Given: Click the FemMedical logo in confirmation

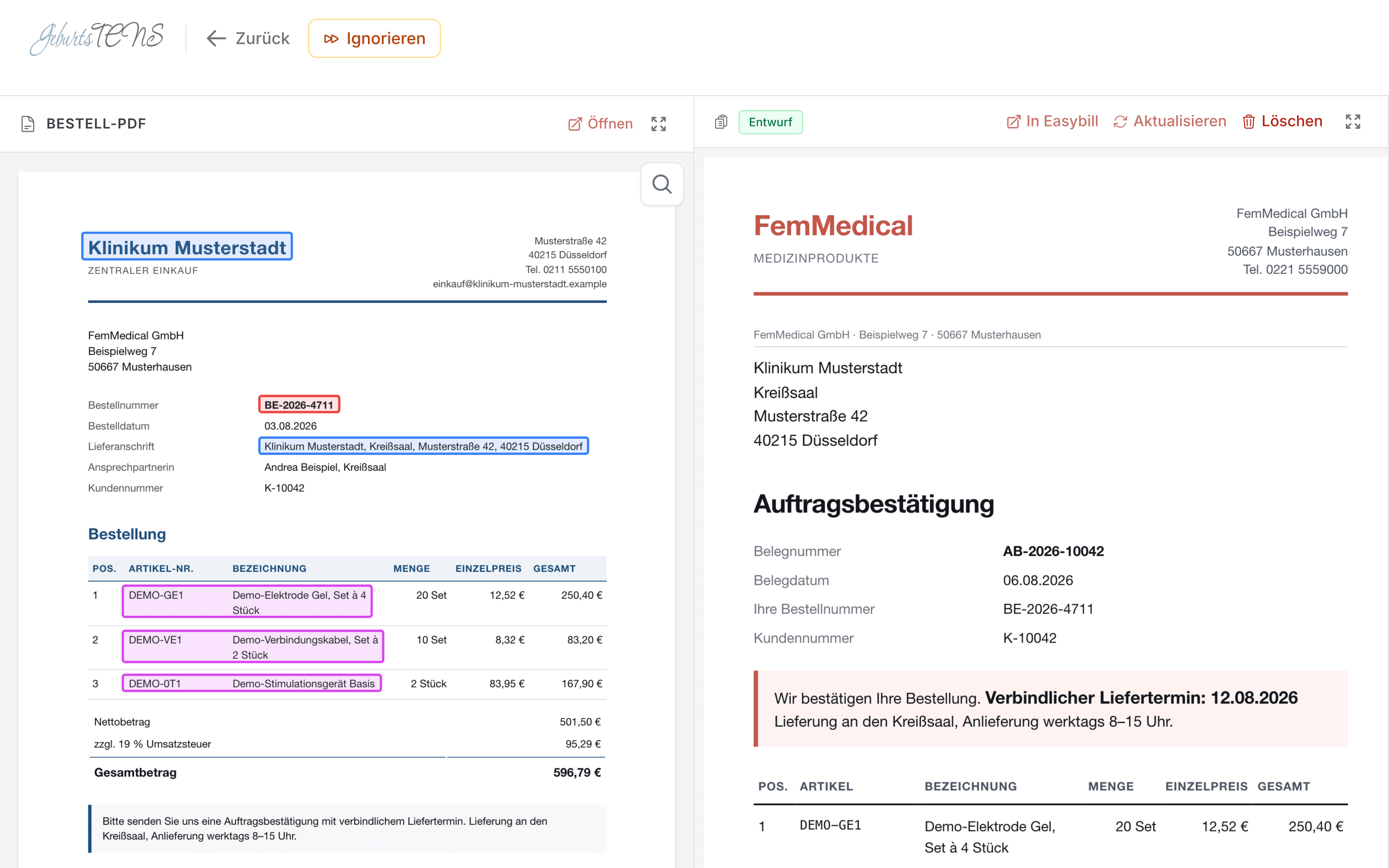Looking at the screenshot, I should click(833, 226).
